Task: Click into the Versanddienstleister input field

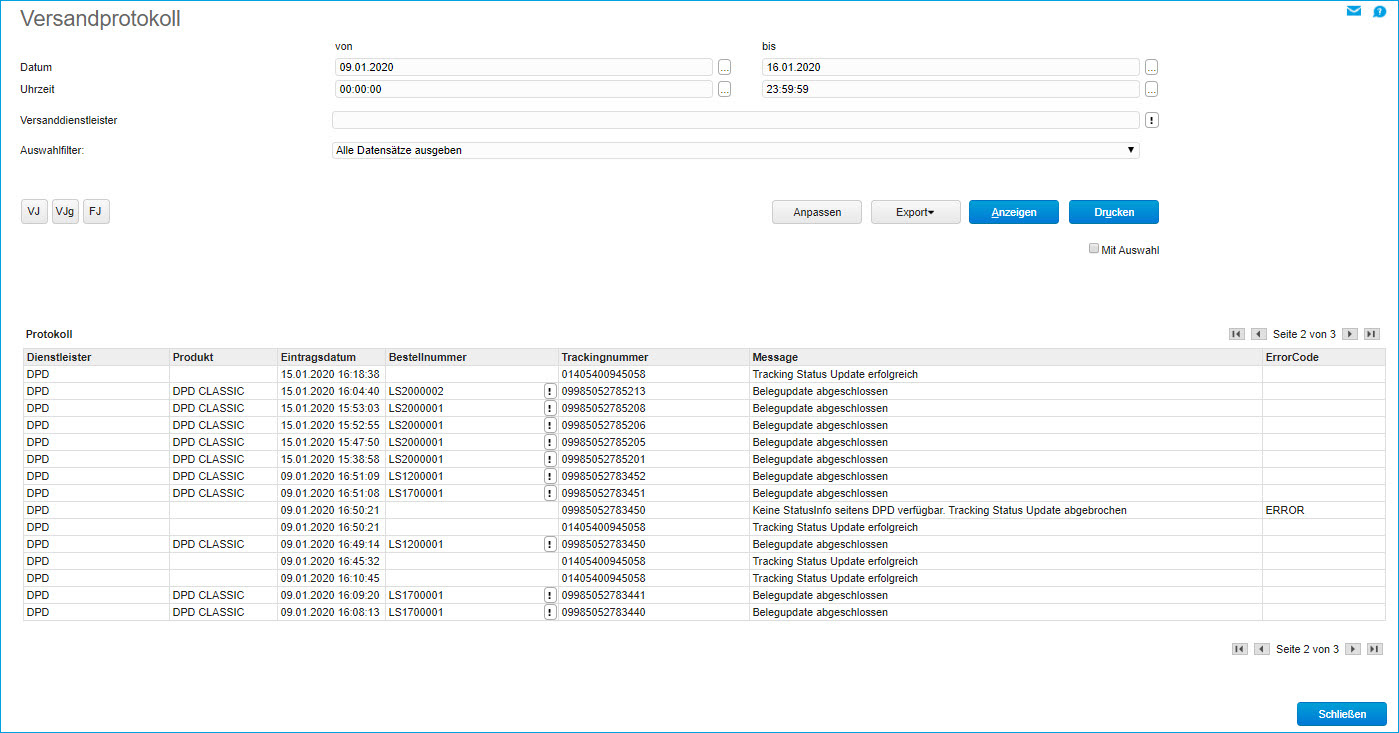Action: 736,120
